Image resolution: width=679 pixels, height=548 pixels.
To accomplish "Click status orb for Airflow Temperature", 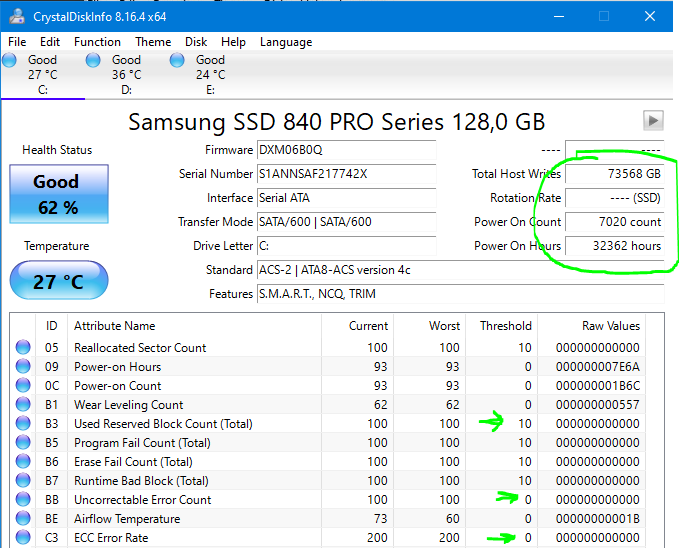I will (x=23, y=519).
